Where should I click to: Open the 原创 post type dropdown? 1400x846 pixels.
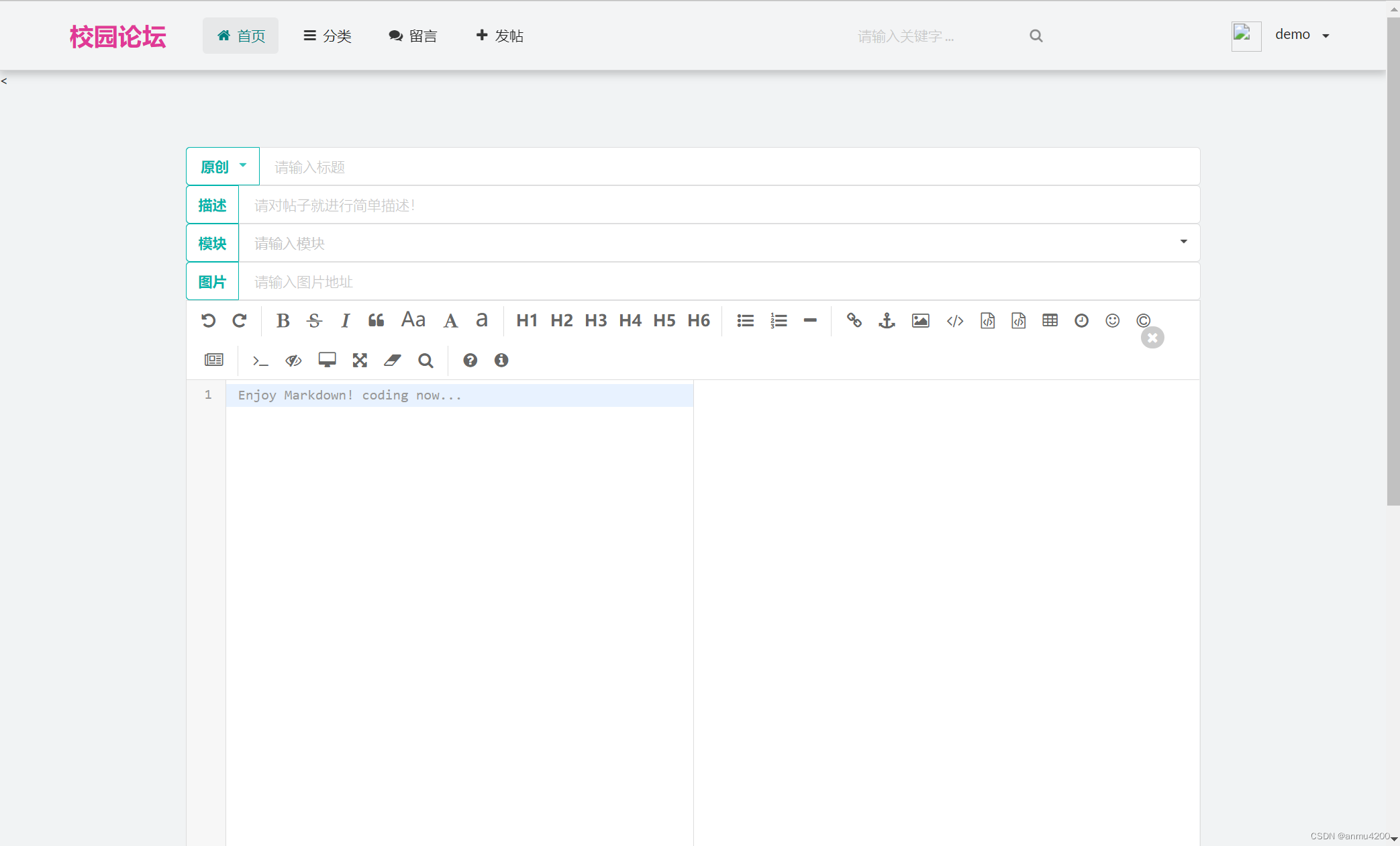pyautogui.click(x=223, y=167)
